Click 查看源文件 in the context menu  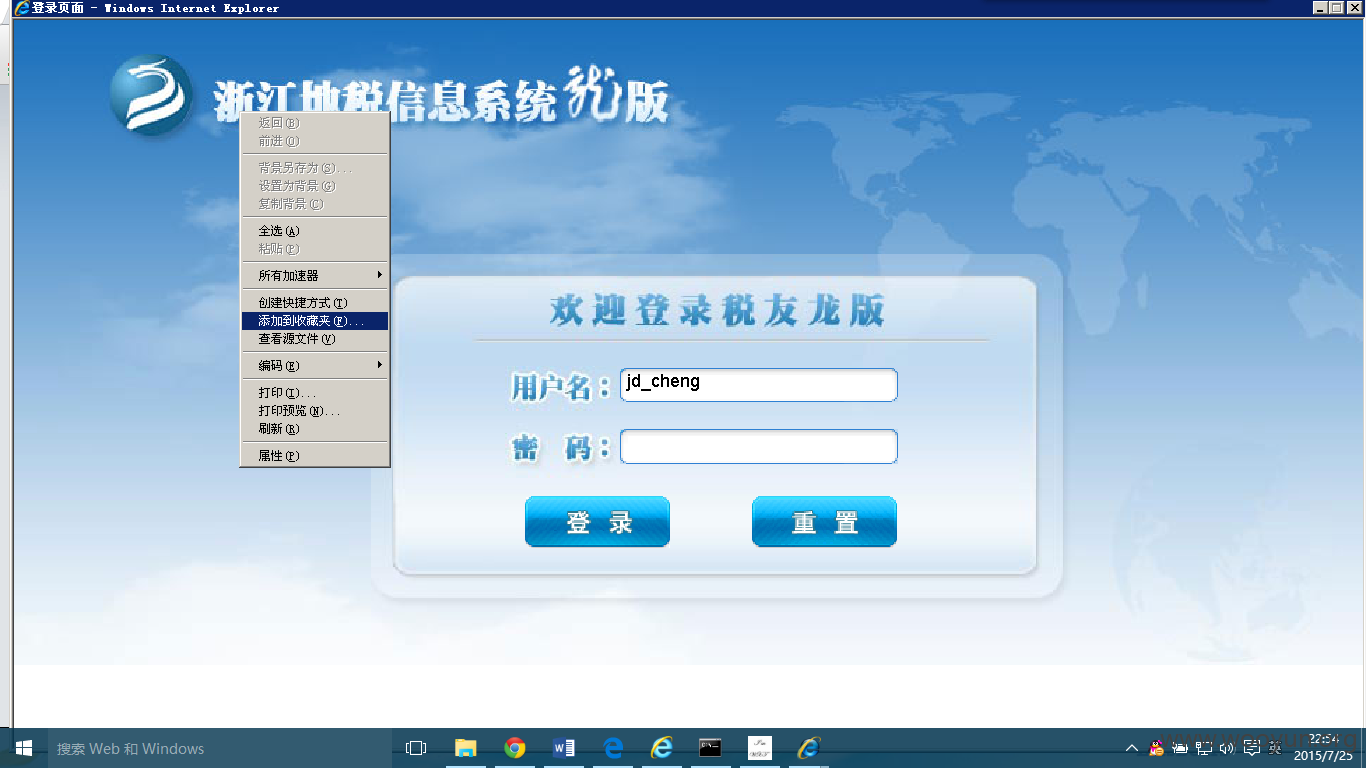[x=314, y=339]
